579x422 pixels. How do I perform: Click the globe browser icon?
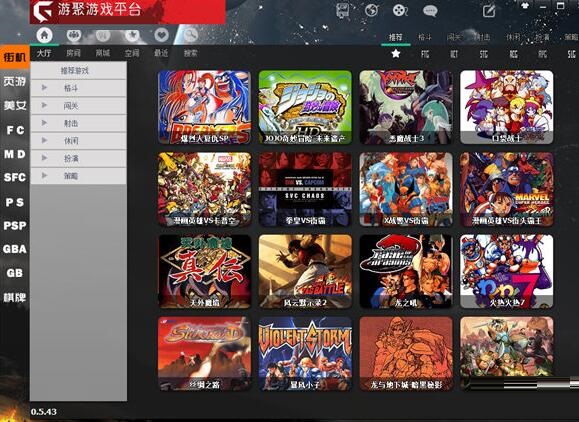pos(371,10)
